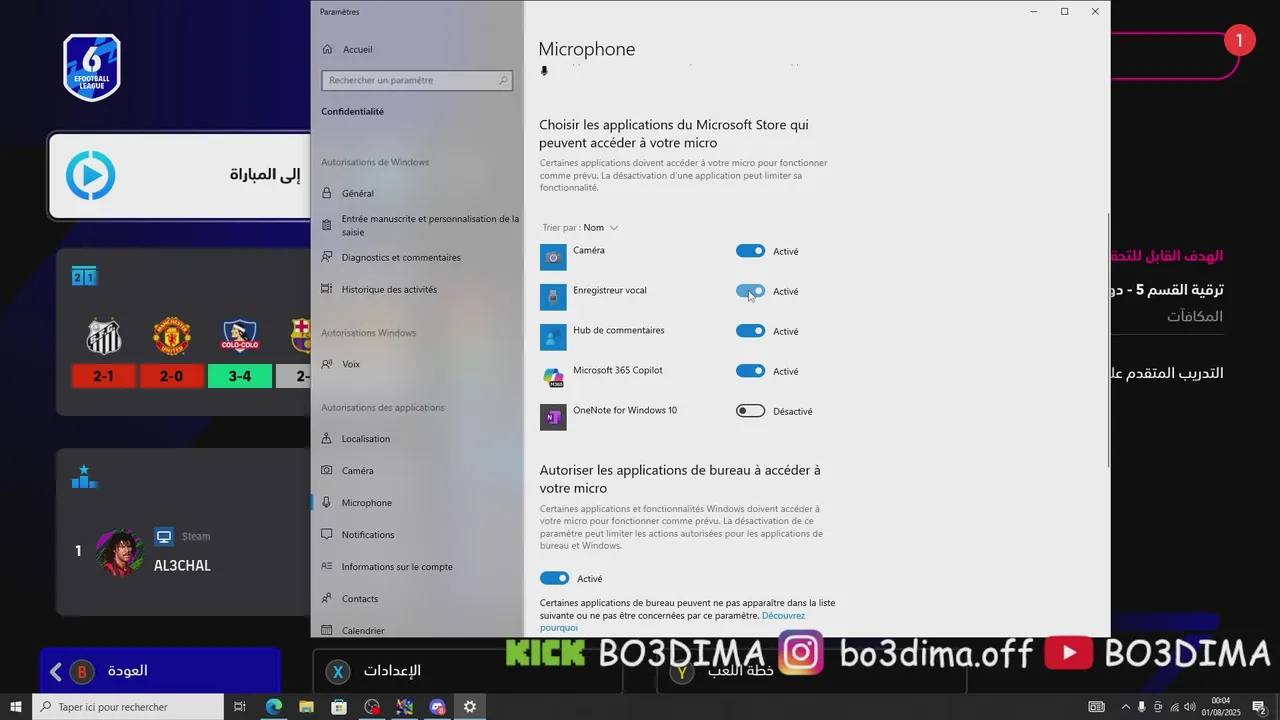Viewport: 1280px width, 720px height.
Task: Enable microphone access for OneNote for Windows 10
Action: [x=750, y=411]
